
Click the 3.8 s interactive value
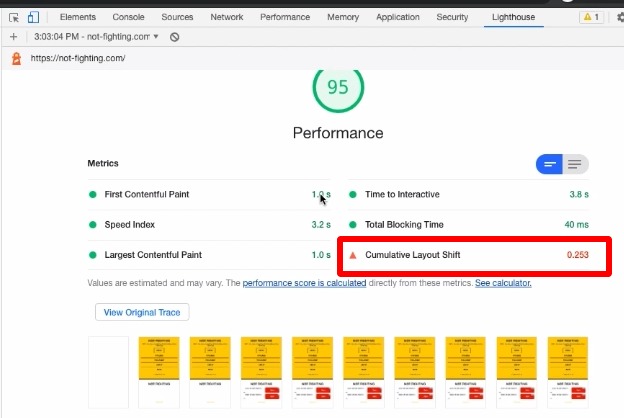[x=579, y=194]
